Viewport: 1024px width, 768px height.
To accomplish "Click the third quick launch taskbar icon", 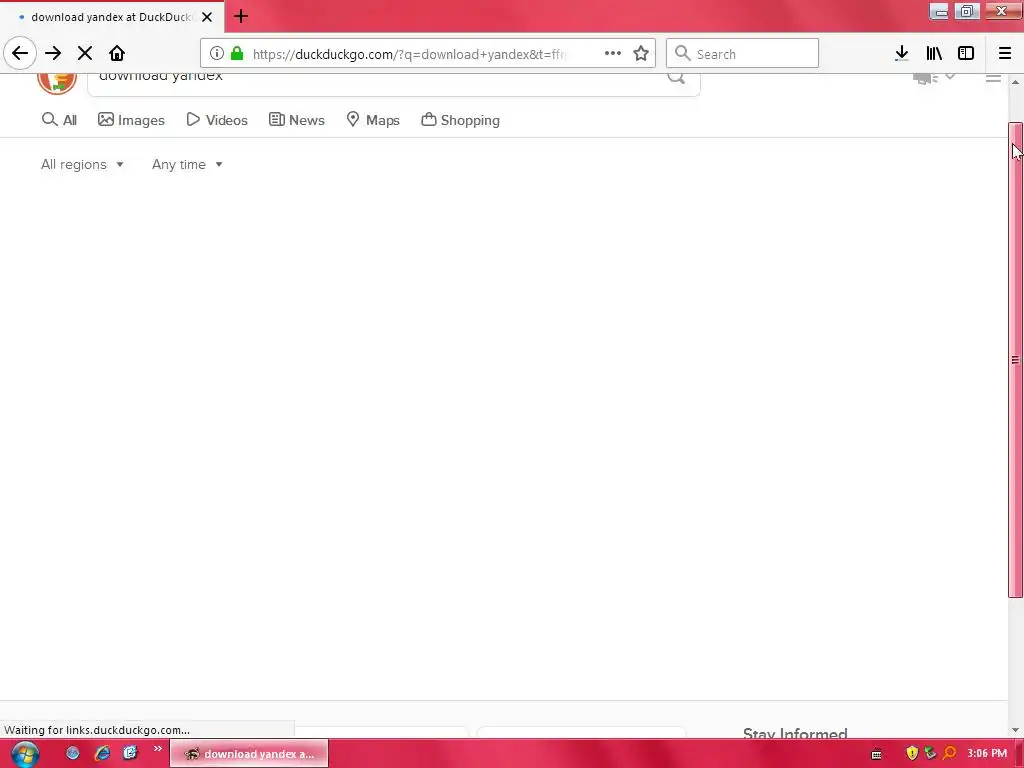I will coord(131,754).
